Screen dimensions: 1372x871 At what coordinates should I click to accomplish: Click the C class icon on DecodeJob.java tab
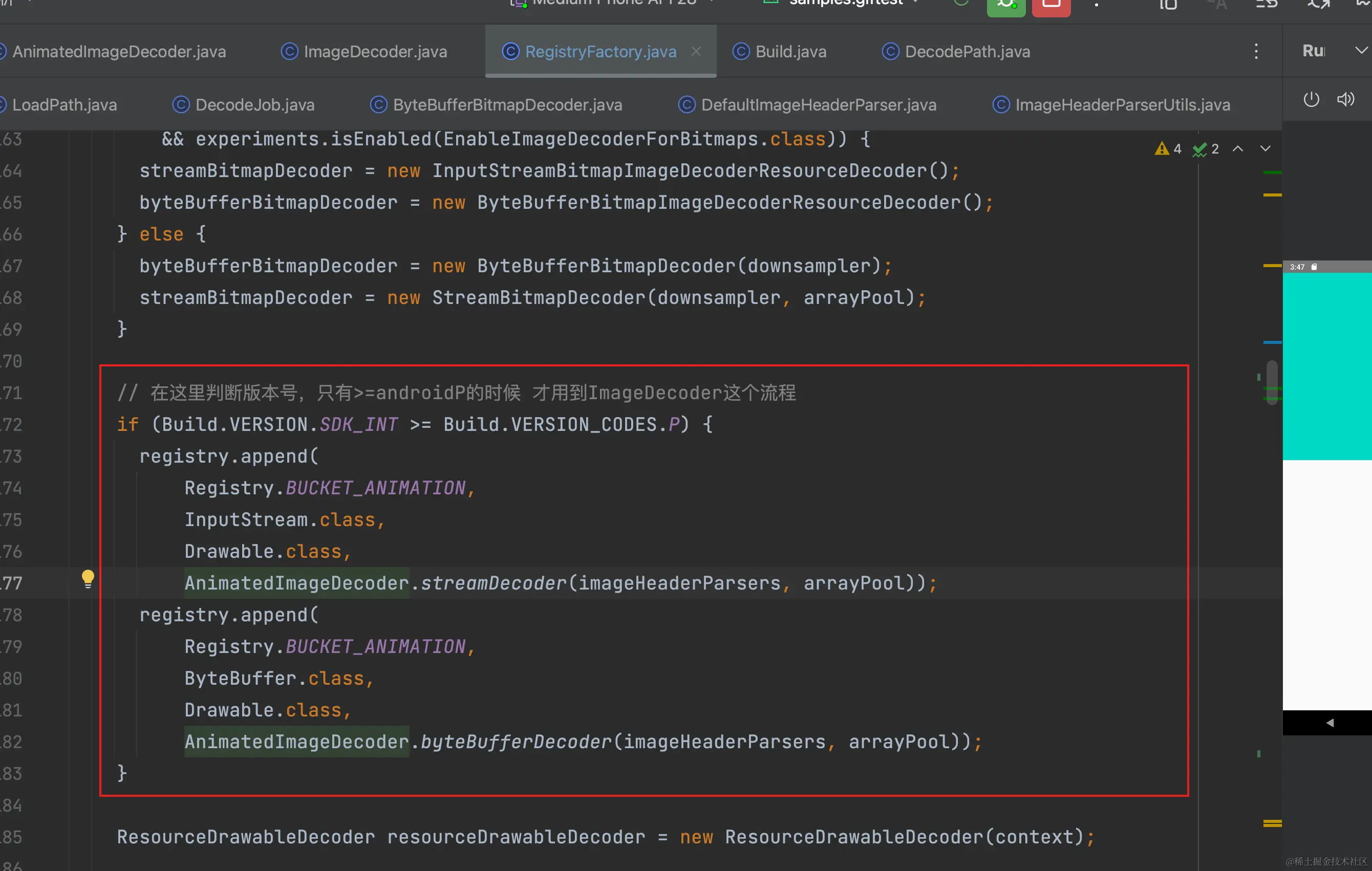tap(181, 105)
